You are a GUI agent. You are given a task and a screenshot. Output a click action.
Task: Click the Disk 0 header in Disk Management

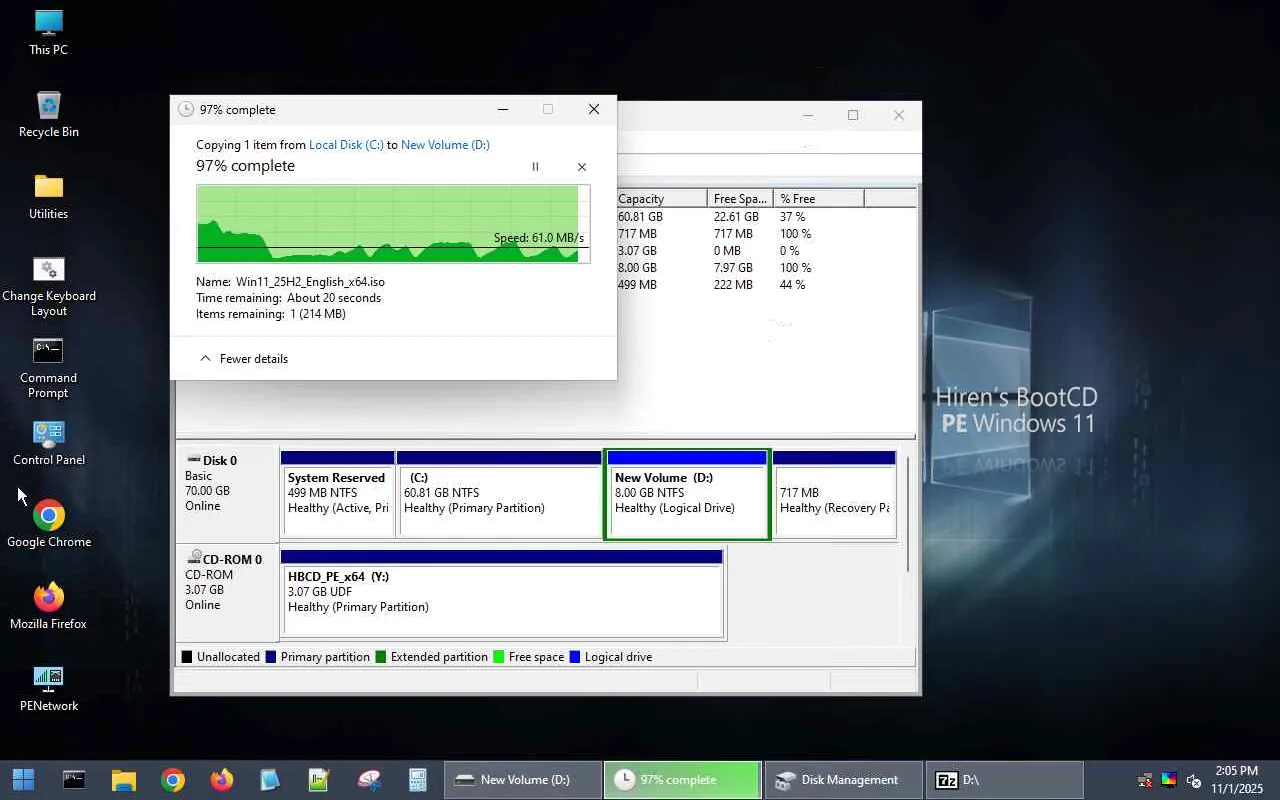tap(228, 494)
